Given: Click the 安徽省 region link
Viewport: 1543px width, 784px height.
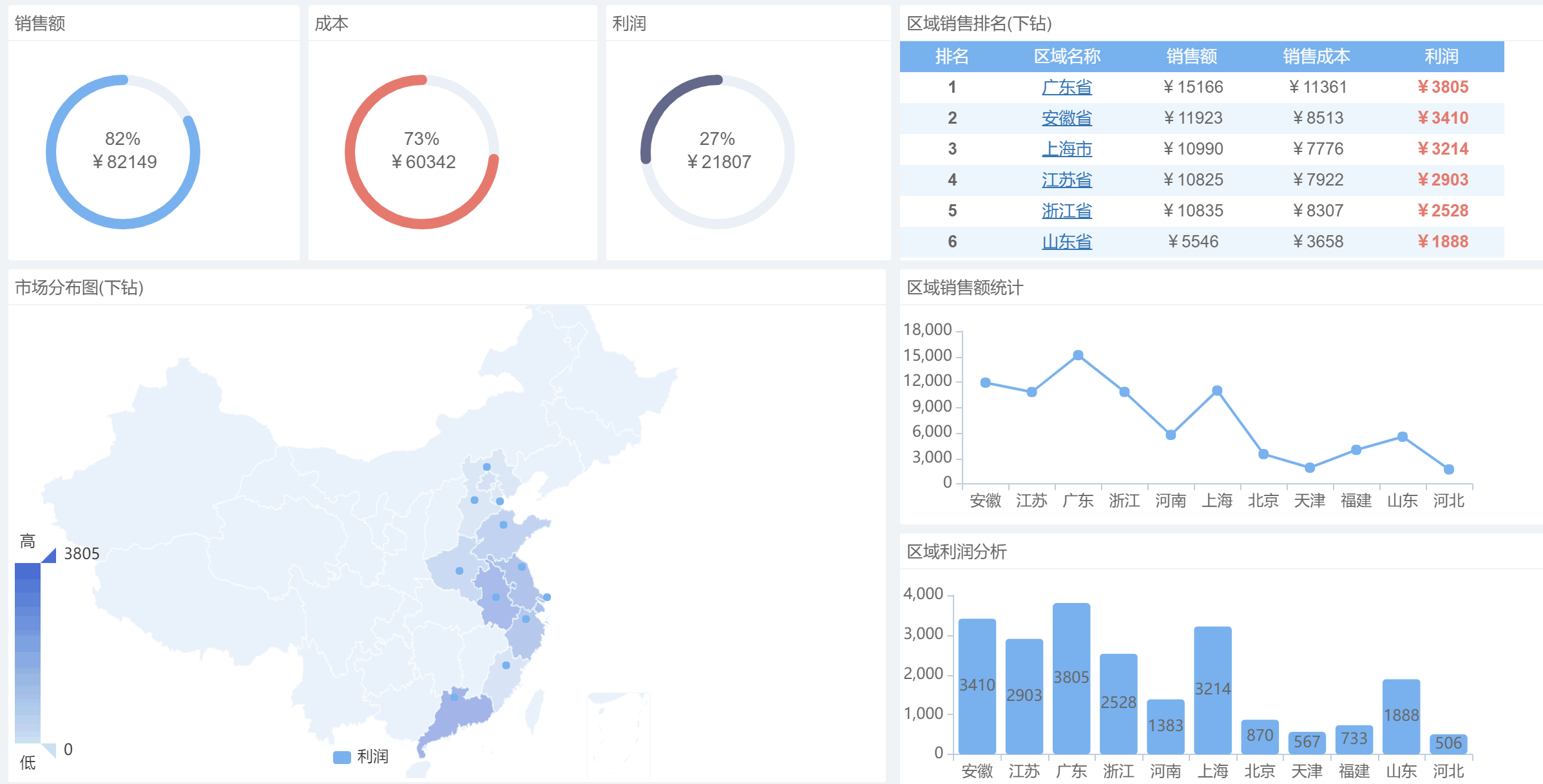Looking at the screenshot, I should point(1066,118).
